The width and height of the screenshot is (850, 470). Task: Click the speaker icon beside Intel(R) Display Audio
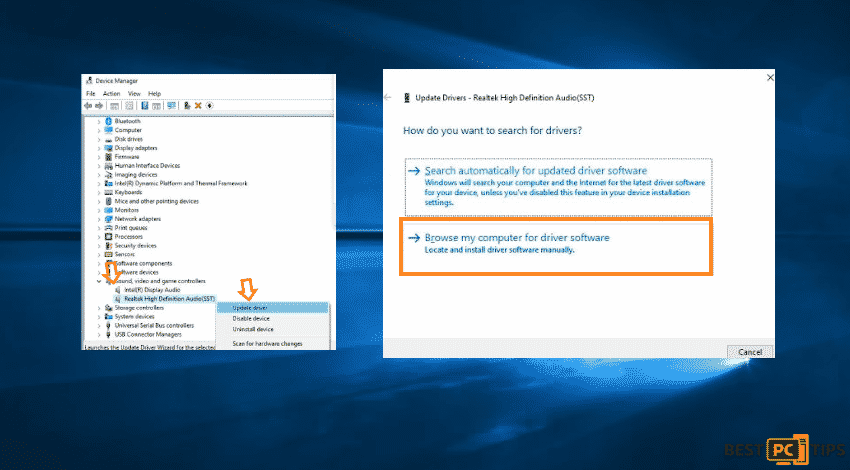point(118,290)
